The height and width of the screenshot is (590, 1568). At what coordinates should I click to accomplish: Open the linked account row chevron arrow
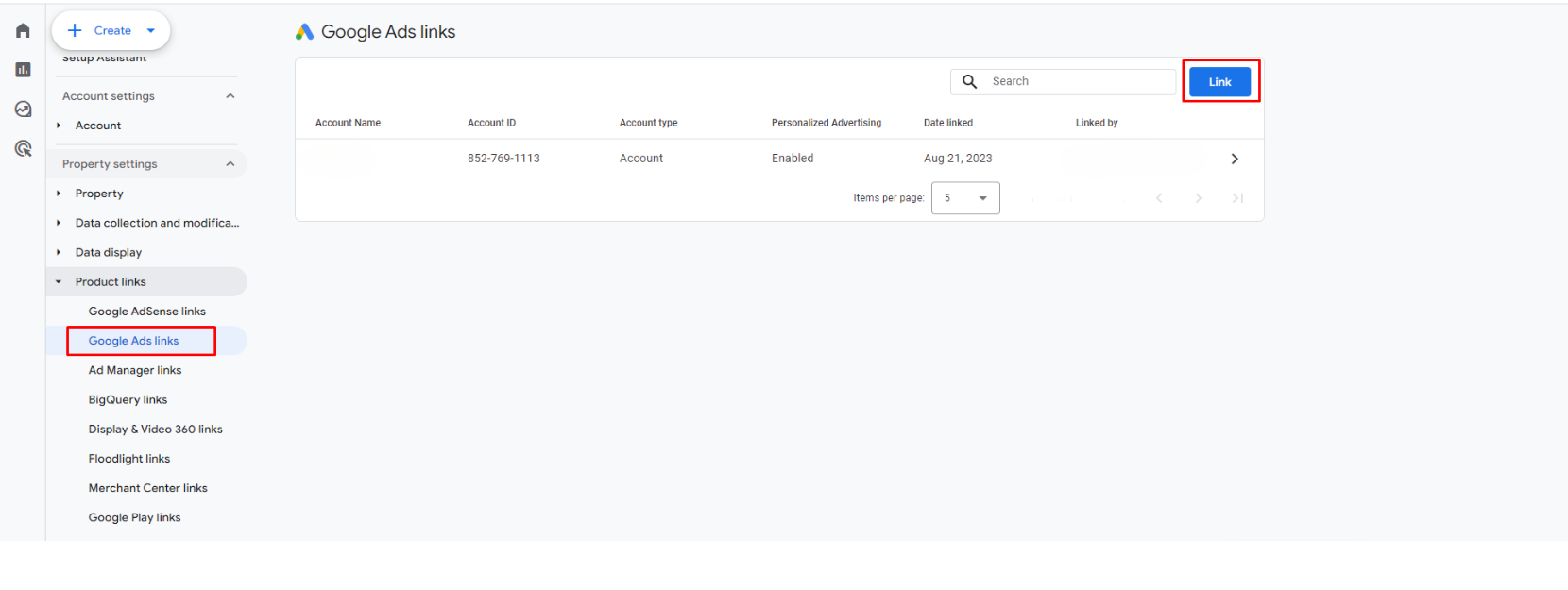tap(1234, 159)
